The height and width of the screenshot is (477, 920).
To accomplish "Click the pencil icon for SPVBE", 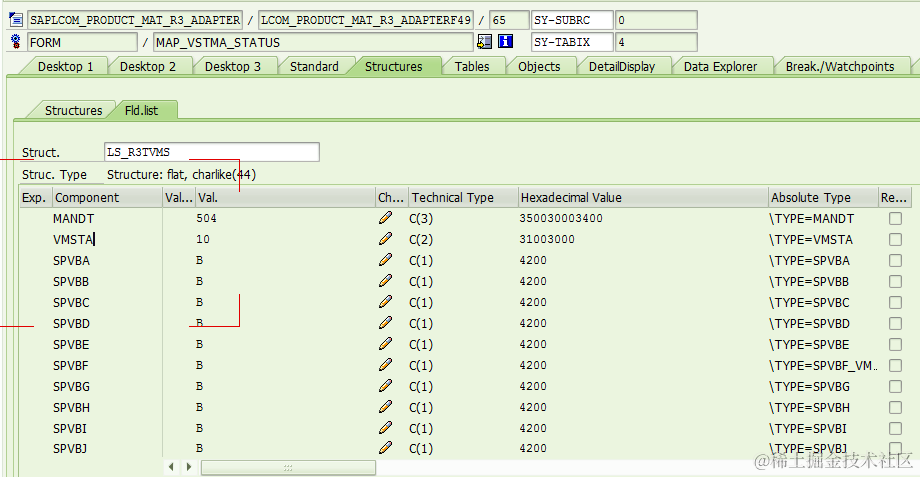I will click(x=385, y=344).
